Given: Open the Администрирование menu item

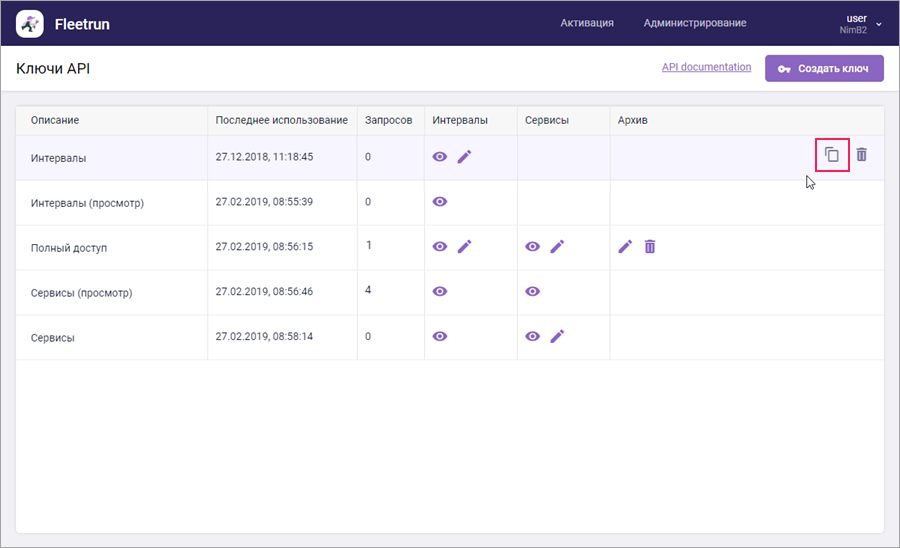Looking at the screenshot, I should pos(695,23).
